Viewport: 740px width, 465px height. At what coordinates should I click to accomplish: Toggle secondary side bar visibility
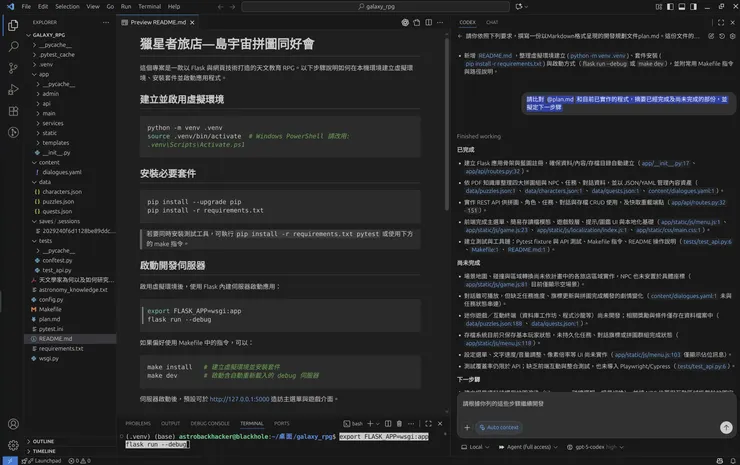pos(693,7)
